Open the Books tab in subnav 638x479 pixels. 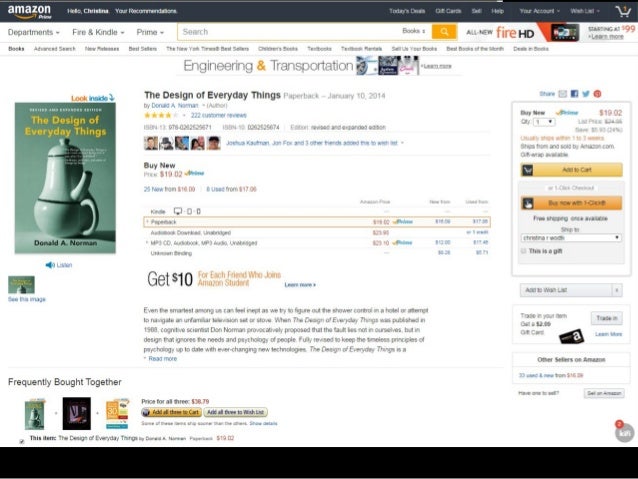16,49
